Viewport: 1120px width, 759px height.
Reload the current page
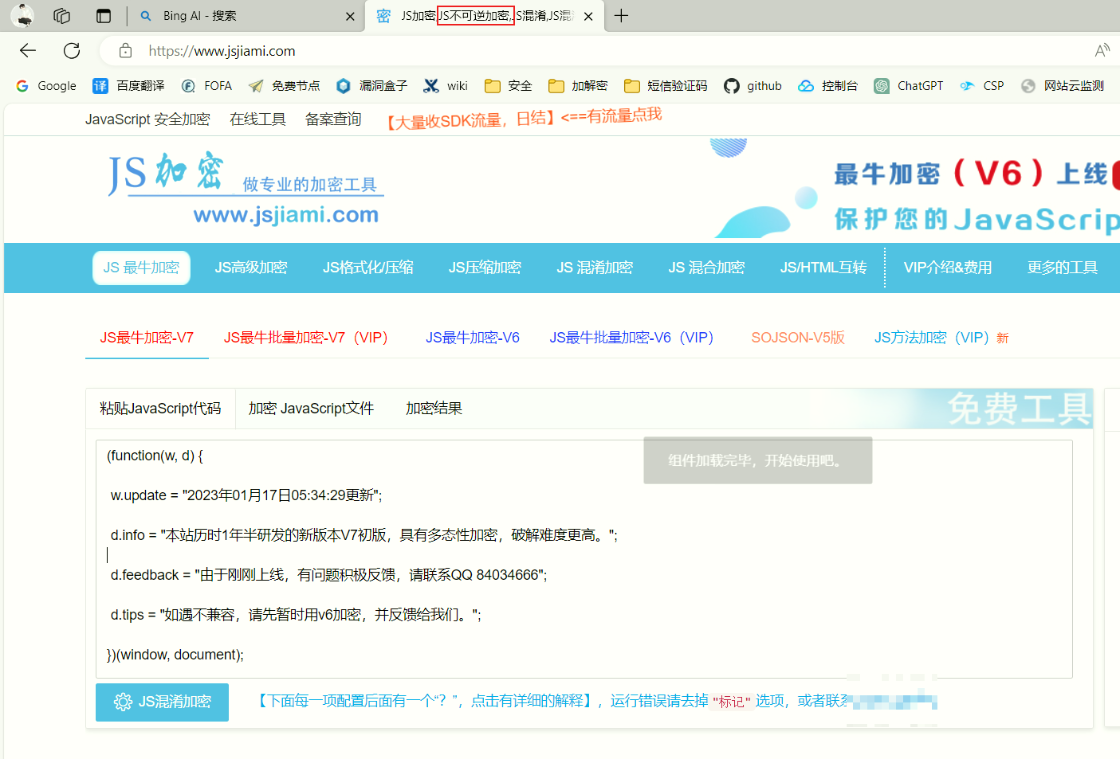point(71,51)
